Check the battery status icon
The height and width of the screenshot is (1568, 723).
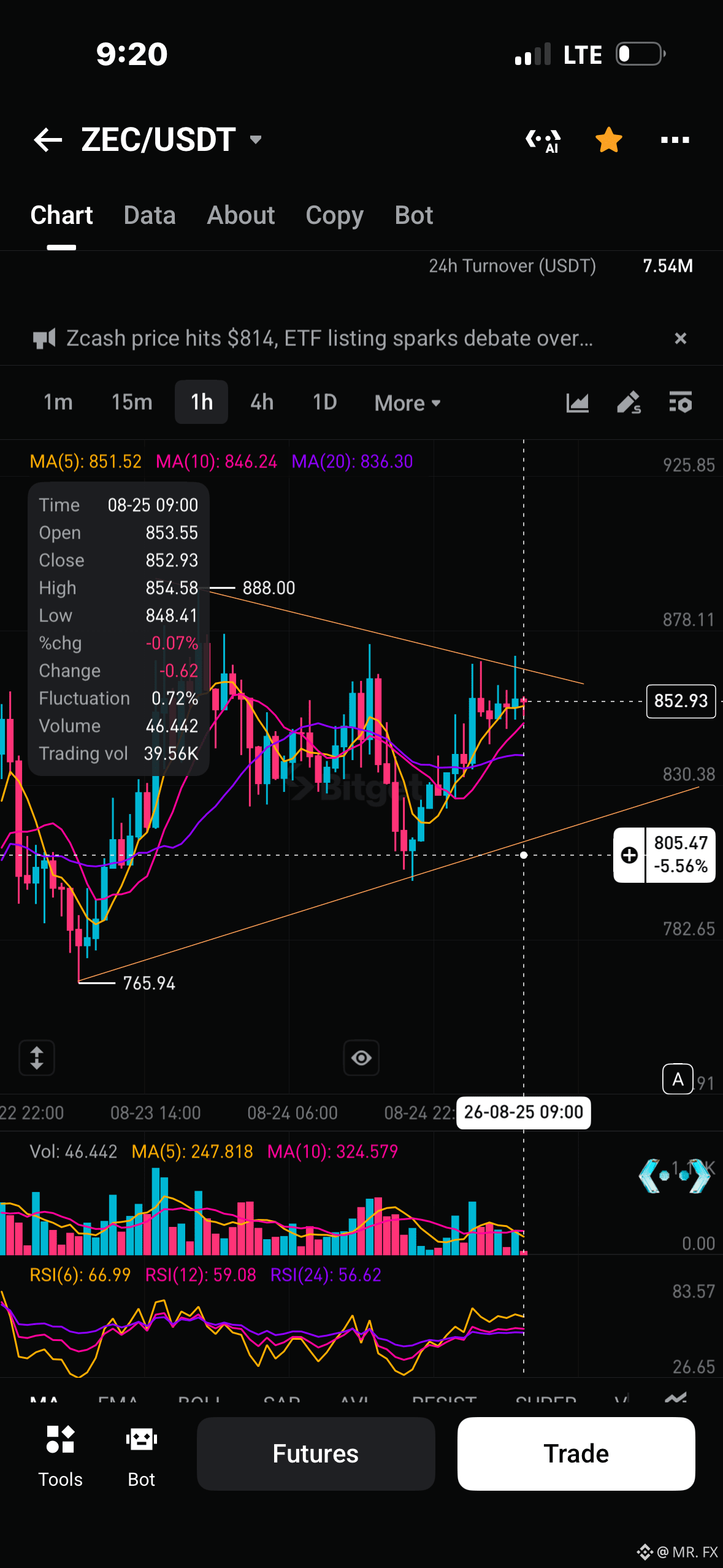641,54
